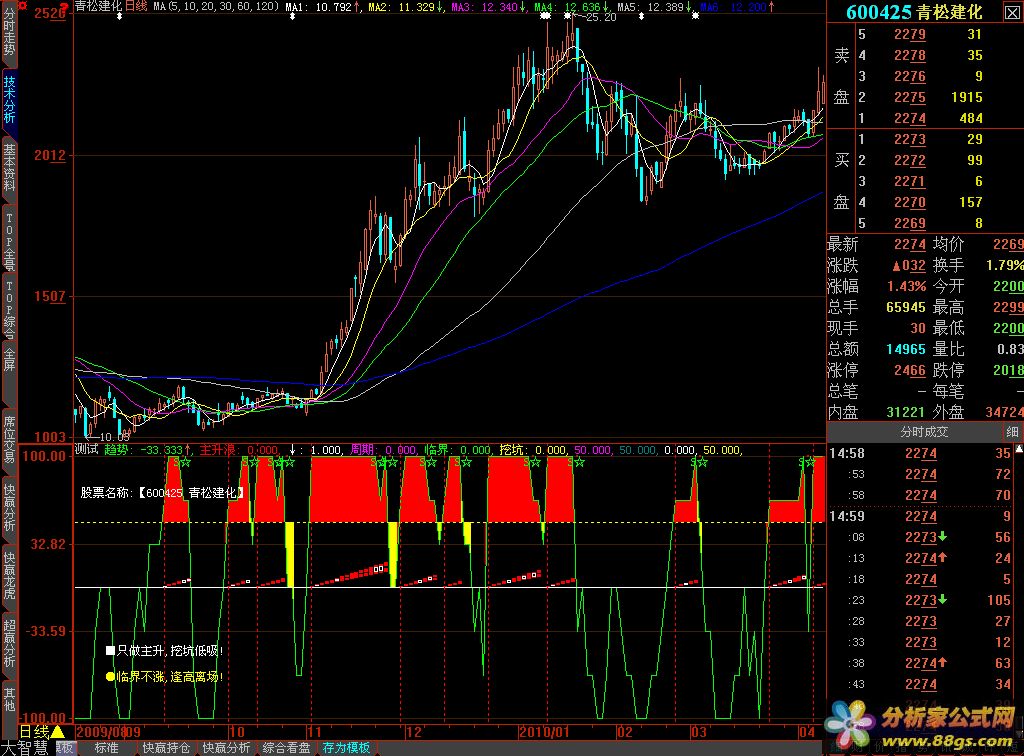Switch to the 快赢持仓 bottom tab
This screenshot has width=1024, height=756.
[166, 748]
